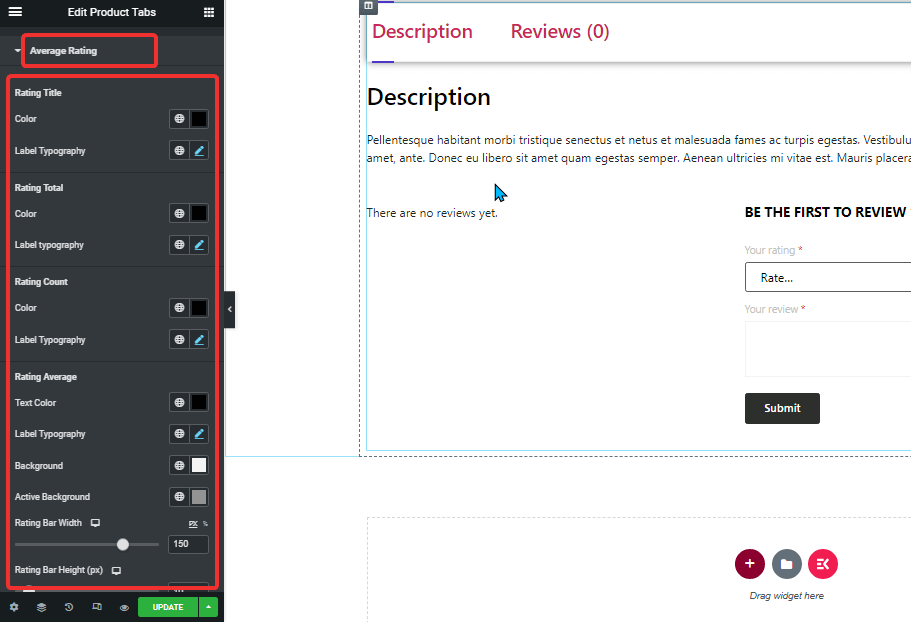Open Rating Average Text Color swatch
911x622 pixels.
[199, 402]
